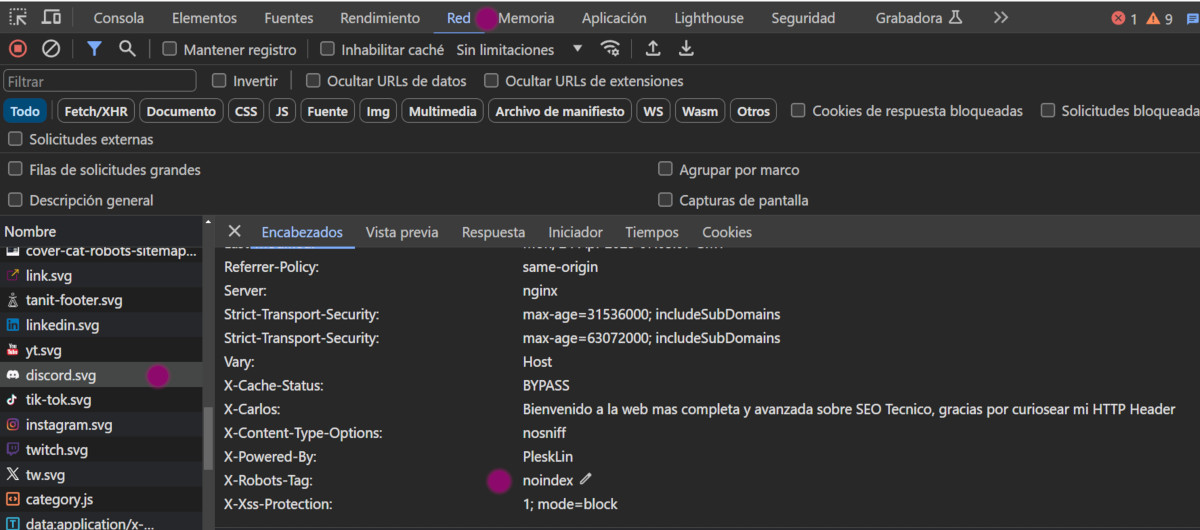Viewport: 1200px width, 530px height.
Task: Select discord.svg in request list
Action: point(60,375)
